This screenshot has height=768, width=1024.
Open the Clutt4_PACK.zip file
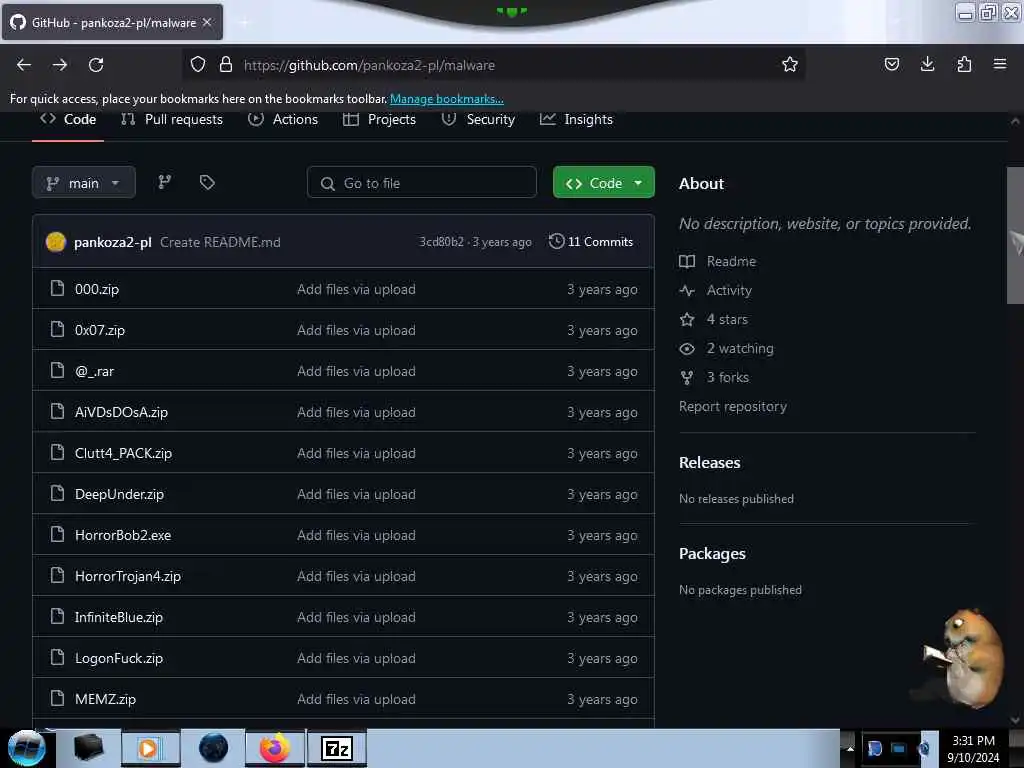[x=123, y=453]
